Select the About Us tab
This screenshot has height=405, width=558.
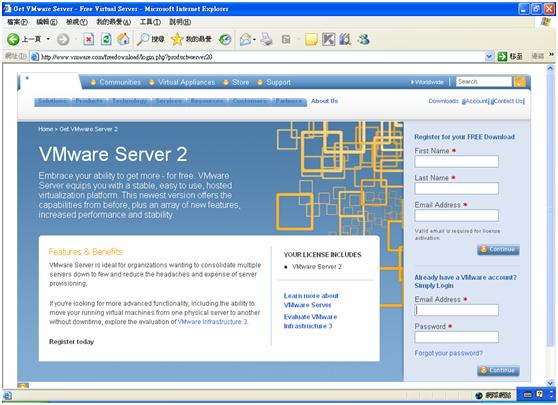coord(324,101)
